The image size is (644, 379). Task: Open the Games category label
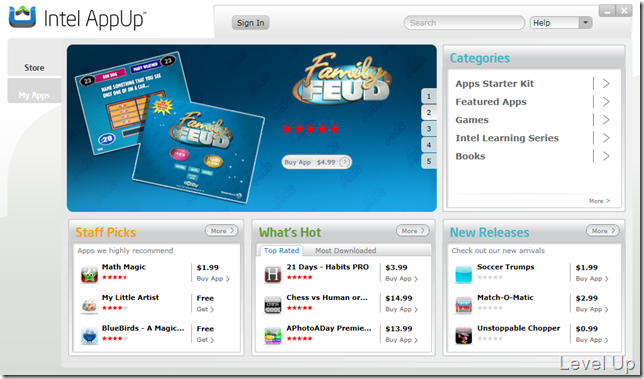tap(472, 120)
